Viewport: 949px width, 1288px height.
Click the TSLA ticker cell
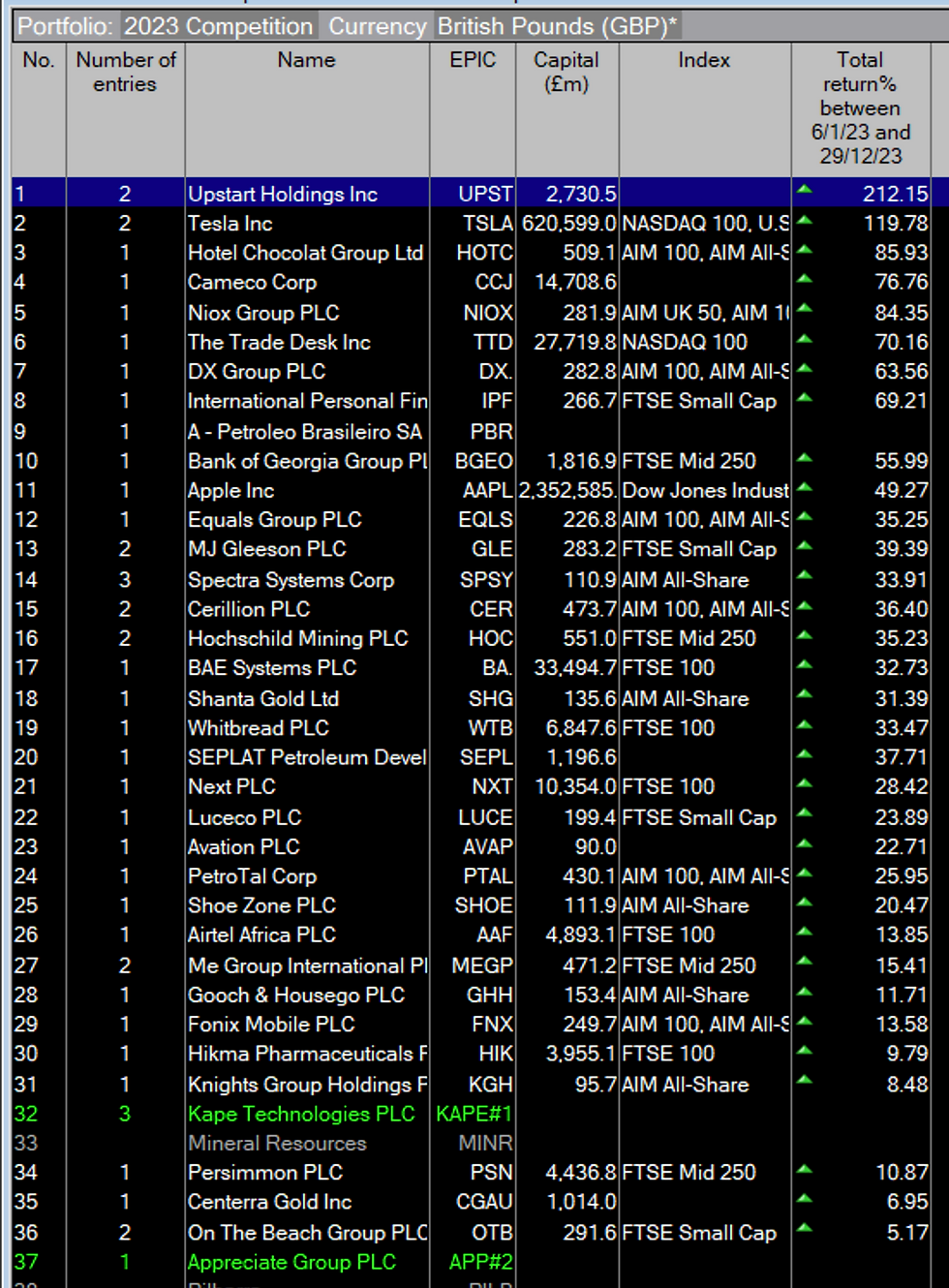coord(487,224)
